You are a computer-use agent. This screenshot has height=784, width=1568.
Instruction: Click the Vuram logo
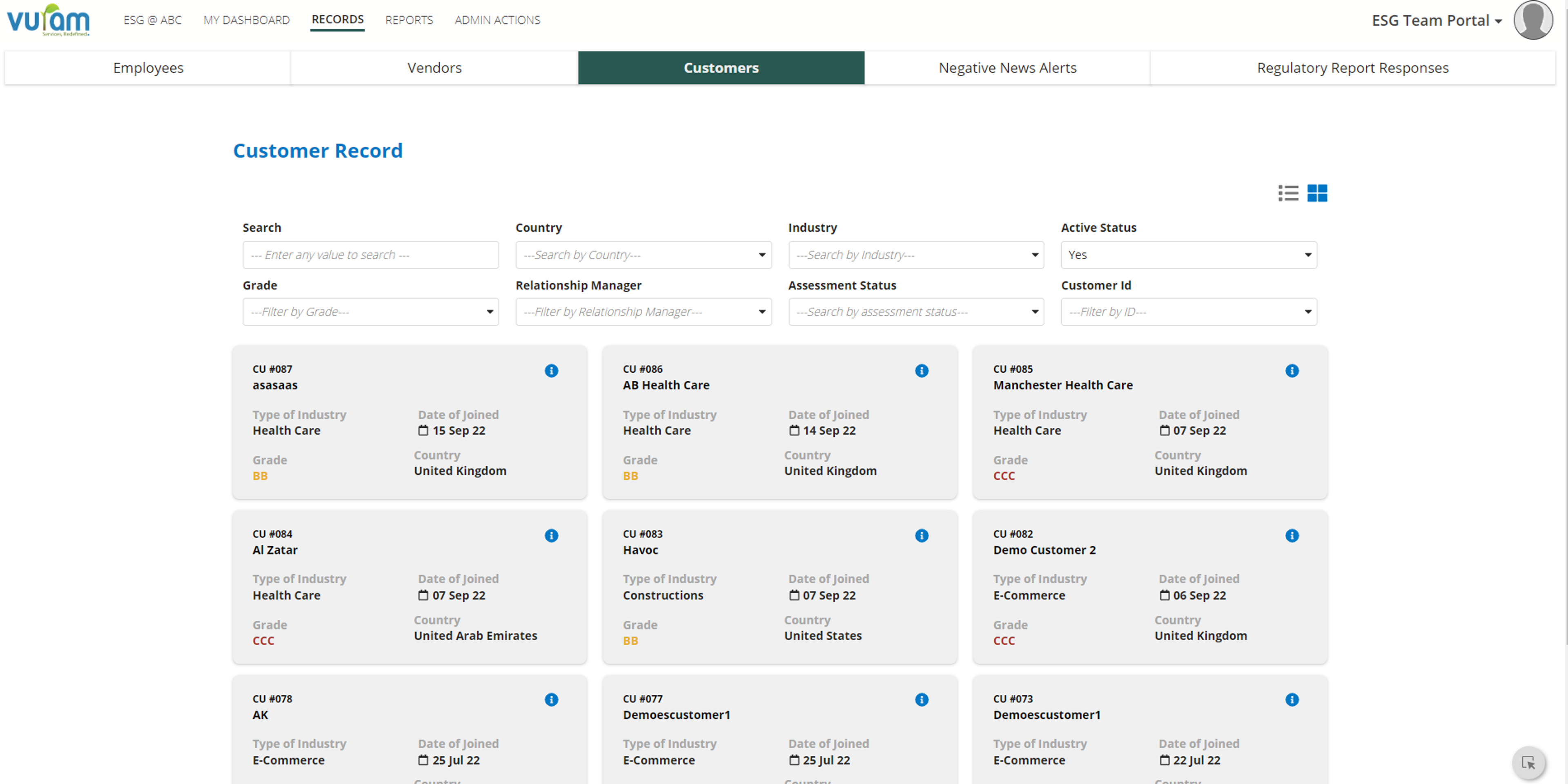click(x=48, y=20)
